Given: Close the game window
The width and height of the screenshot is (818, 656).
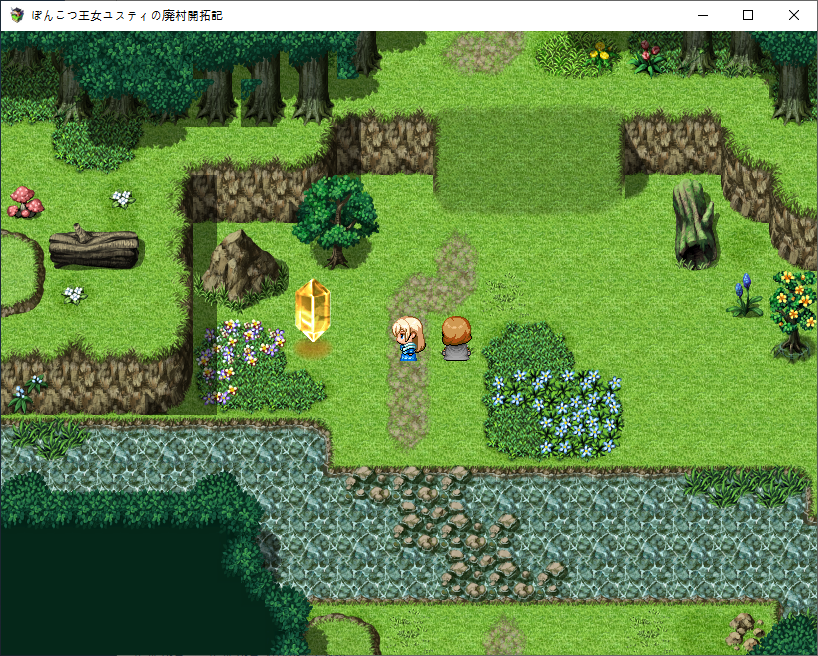Looking at the screenshot, I should [x=793, y=15].
